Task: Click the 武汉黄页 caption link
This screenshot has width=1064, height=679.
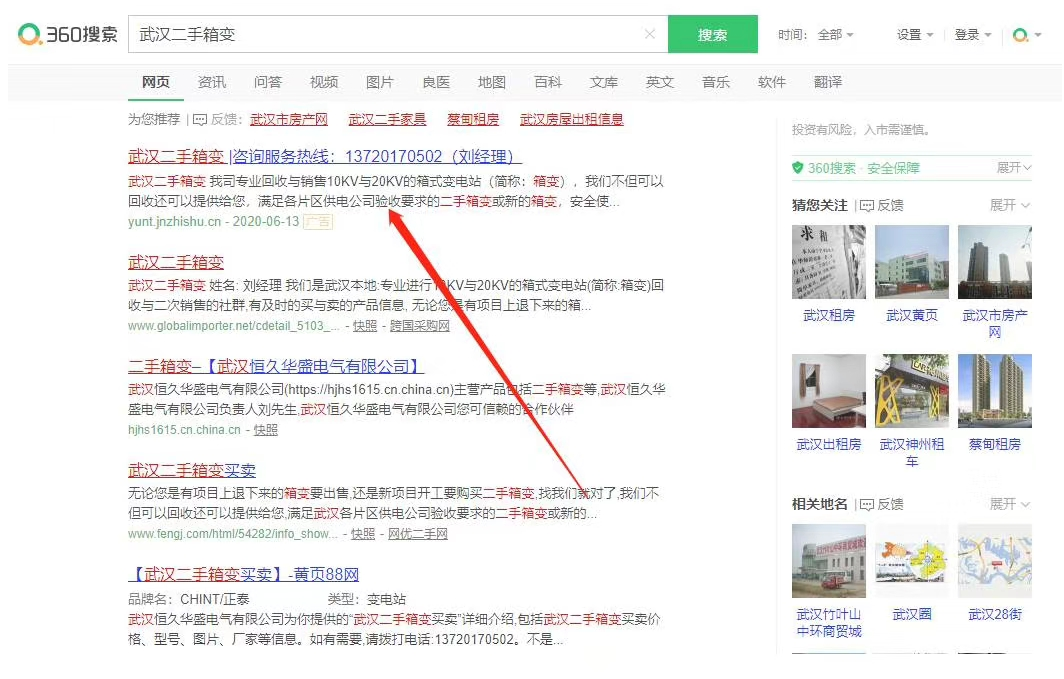Action: click(x=912, y=315)
